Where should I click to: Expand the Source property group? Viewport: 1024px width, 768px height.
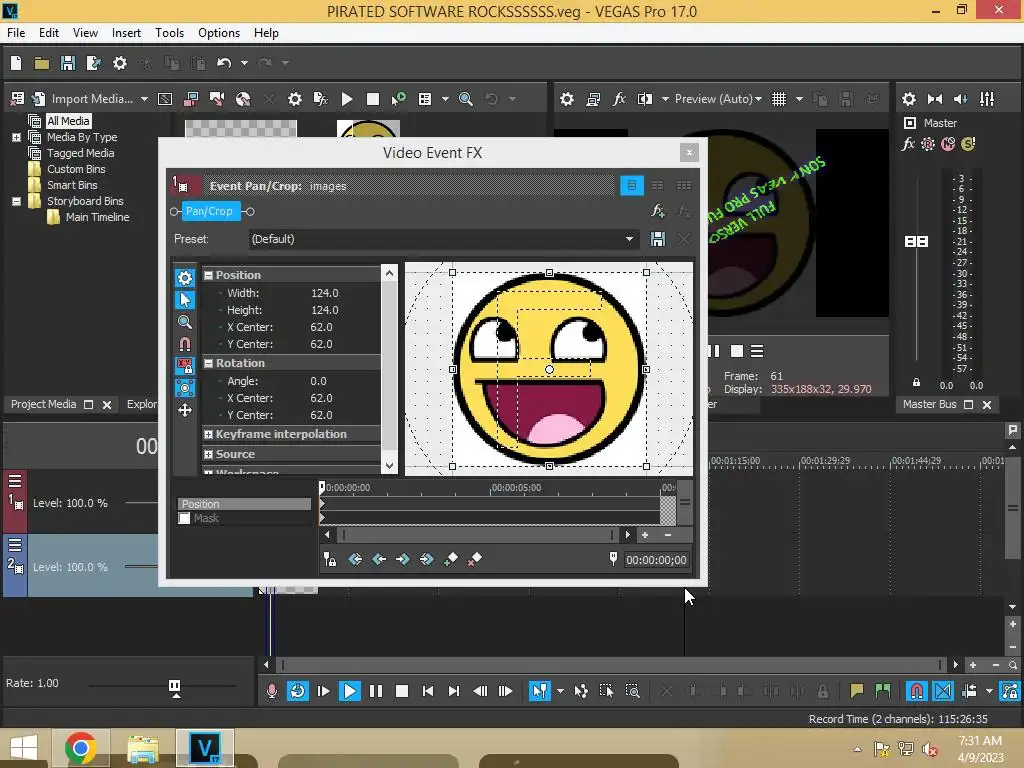click(x=208, y=454)
